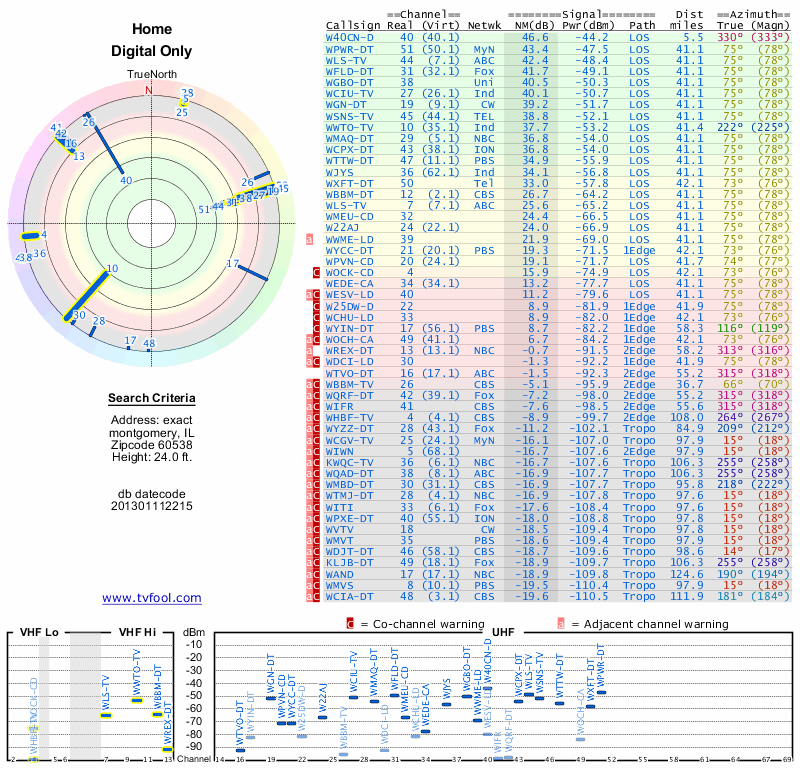Click channel 40 label on radar plot

[x=125, y=180]
